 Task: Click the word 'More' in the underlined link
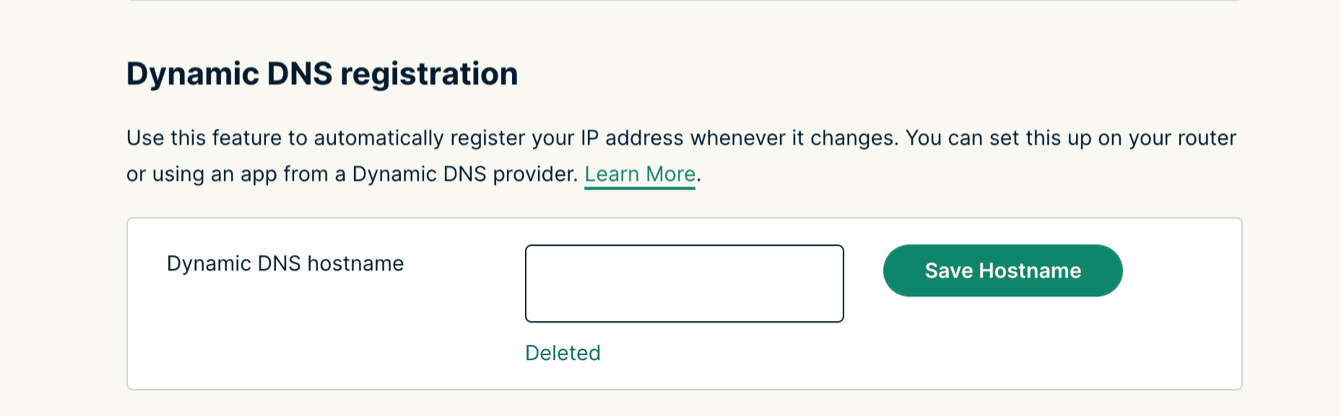670,174
